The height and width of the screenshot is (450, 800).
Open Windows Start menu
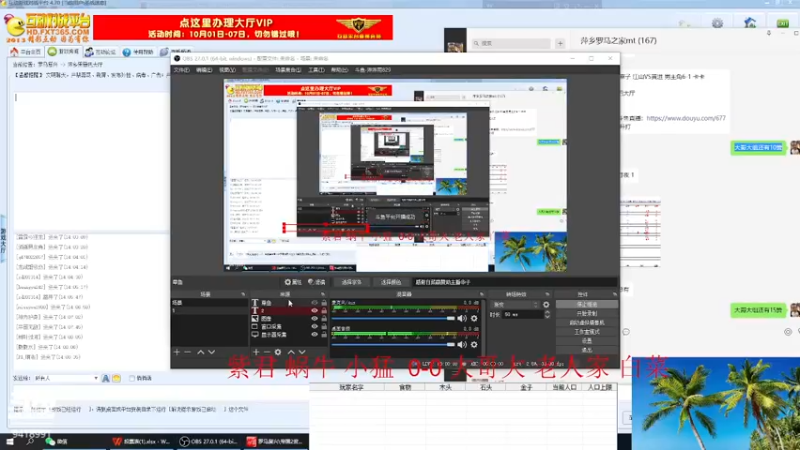(10, 442)
